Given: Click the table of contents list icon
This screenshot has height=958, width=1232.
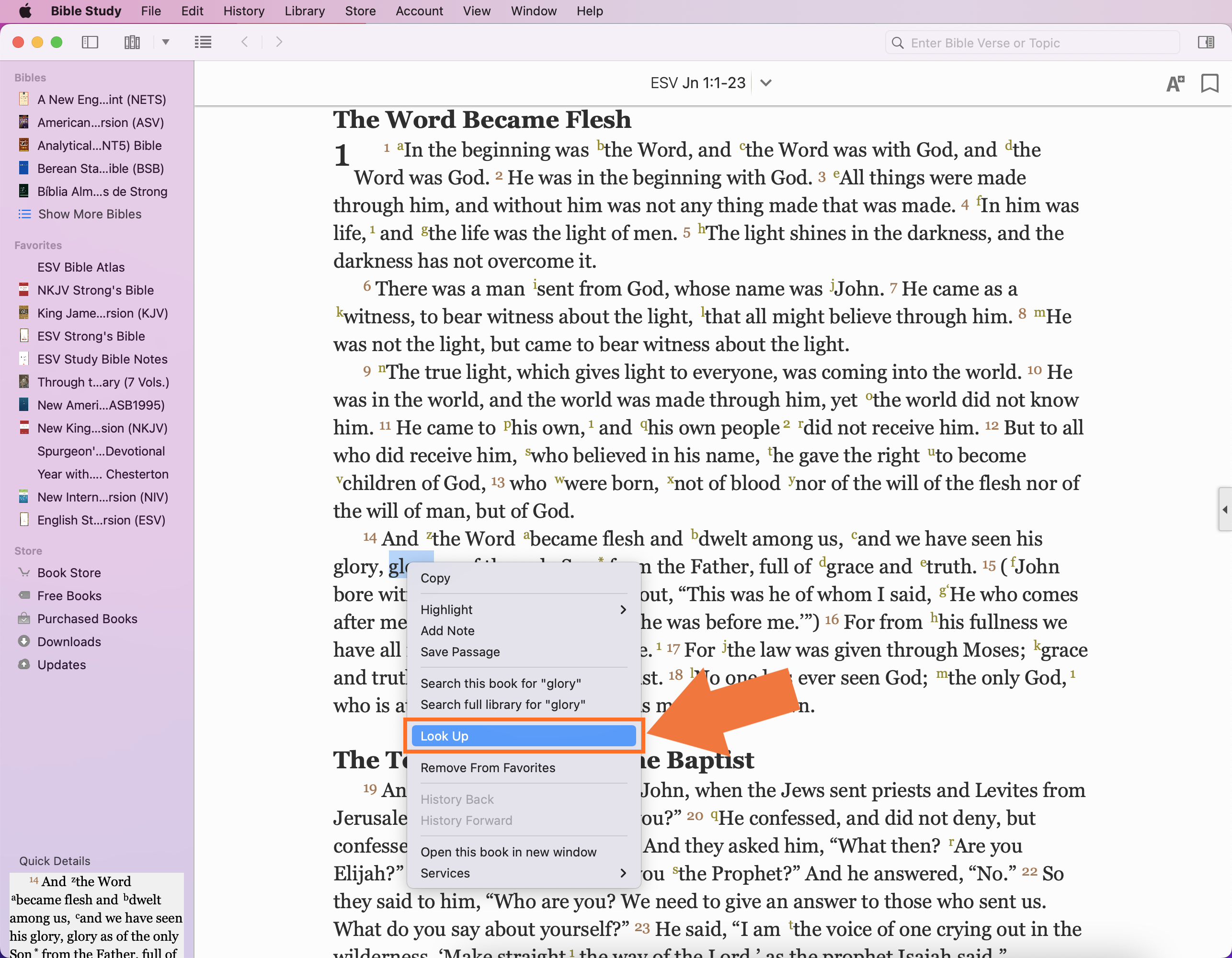Looking at the screenshot, I should [x=203, y=42].
